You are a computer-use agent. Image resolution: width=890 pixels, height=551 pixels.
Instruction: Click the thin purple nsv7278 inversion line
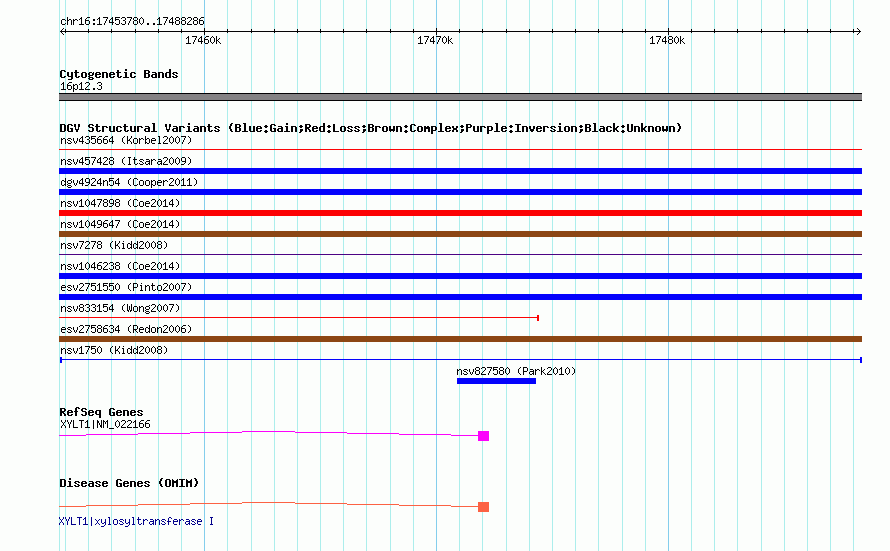pos(460,255)
